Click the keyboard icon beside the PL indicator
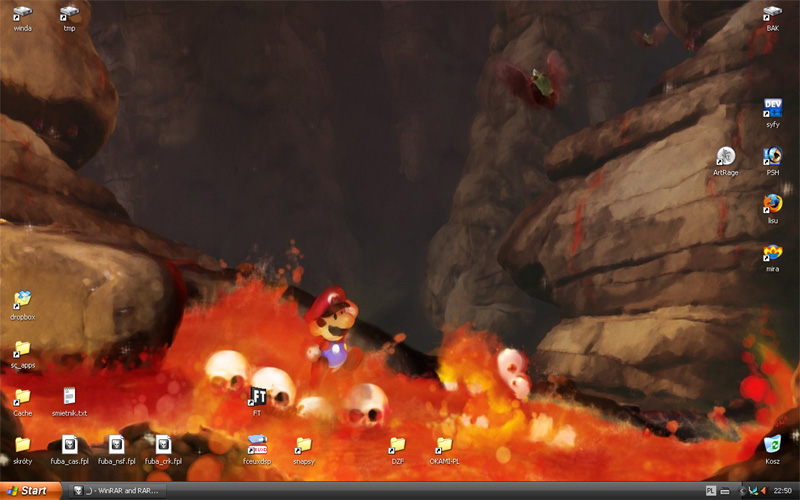The image size is (800, 500). pyautogui.click(x=724, y=491)
